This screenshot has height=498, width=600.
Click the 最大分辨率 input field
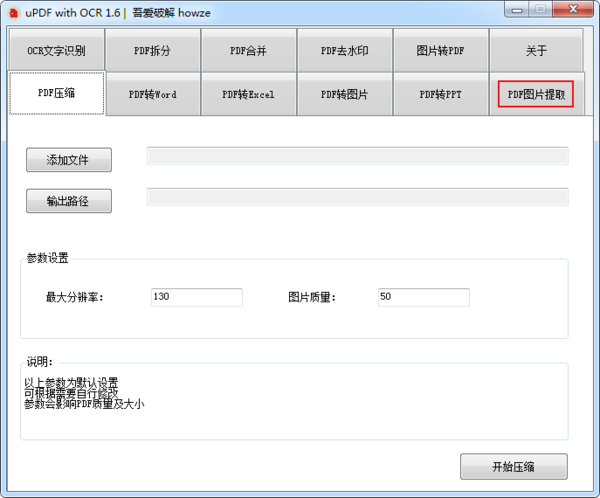click(x=196, y=297)
